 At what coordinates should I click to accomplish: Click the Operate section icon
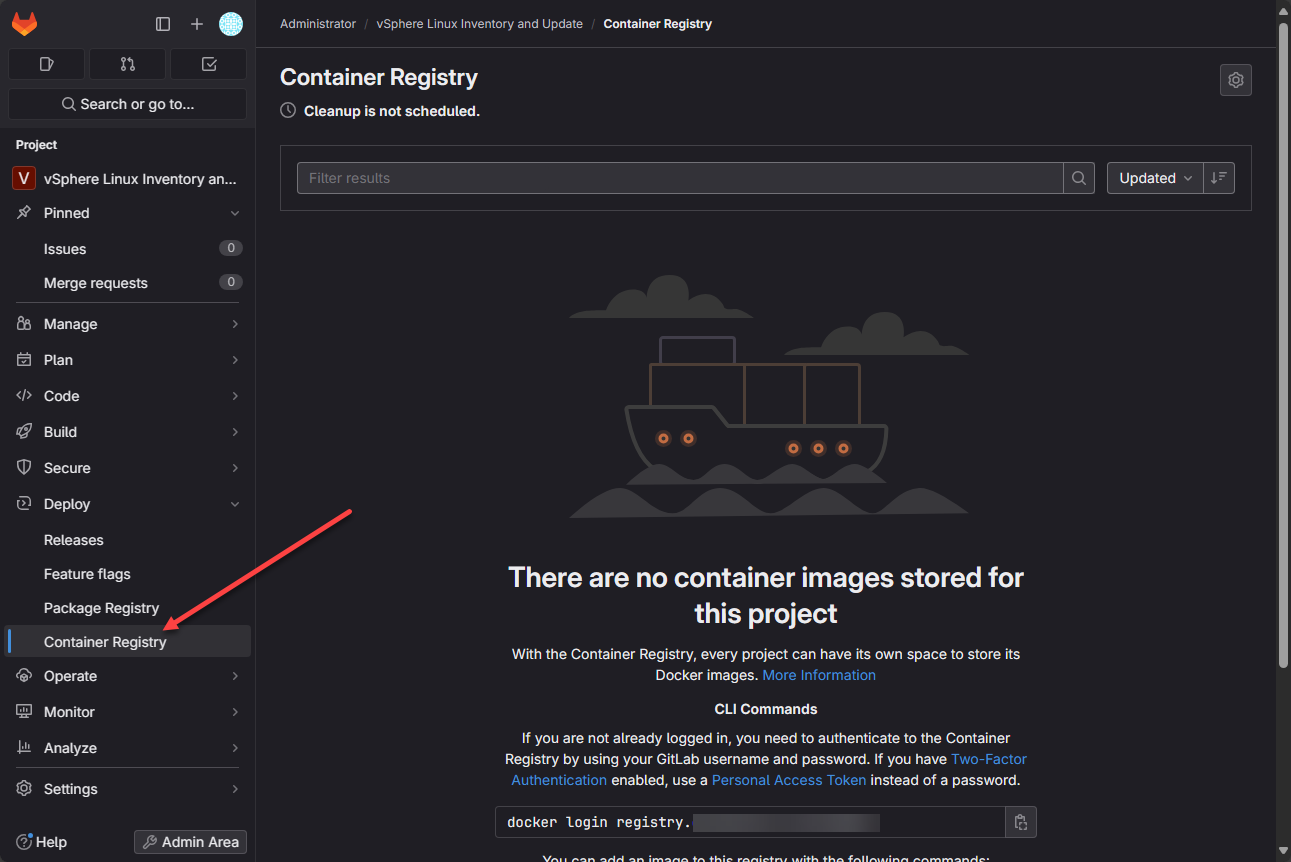point(24,676)
